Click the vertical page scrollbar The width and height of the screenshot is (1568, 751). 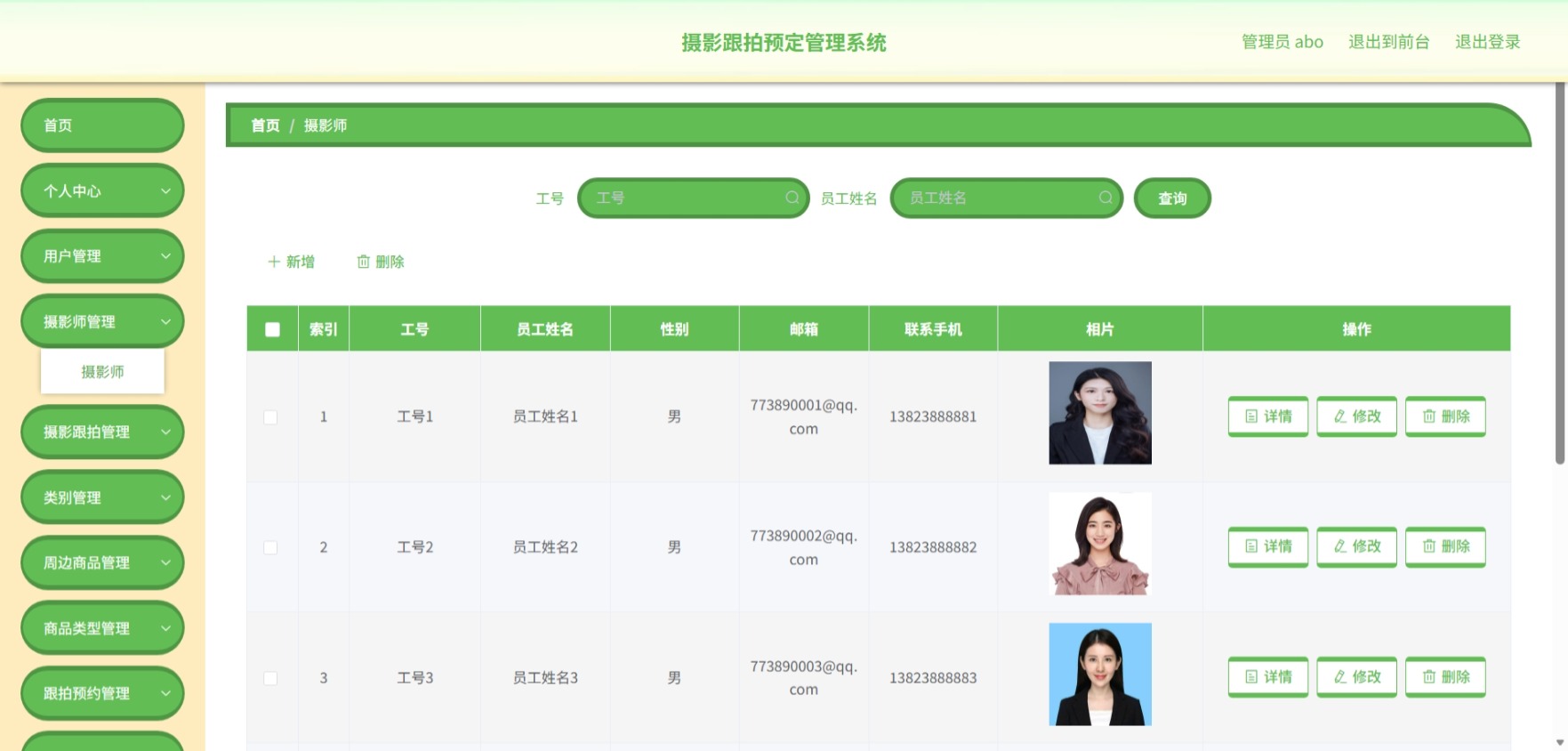coord(1560,274)
